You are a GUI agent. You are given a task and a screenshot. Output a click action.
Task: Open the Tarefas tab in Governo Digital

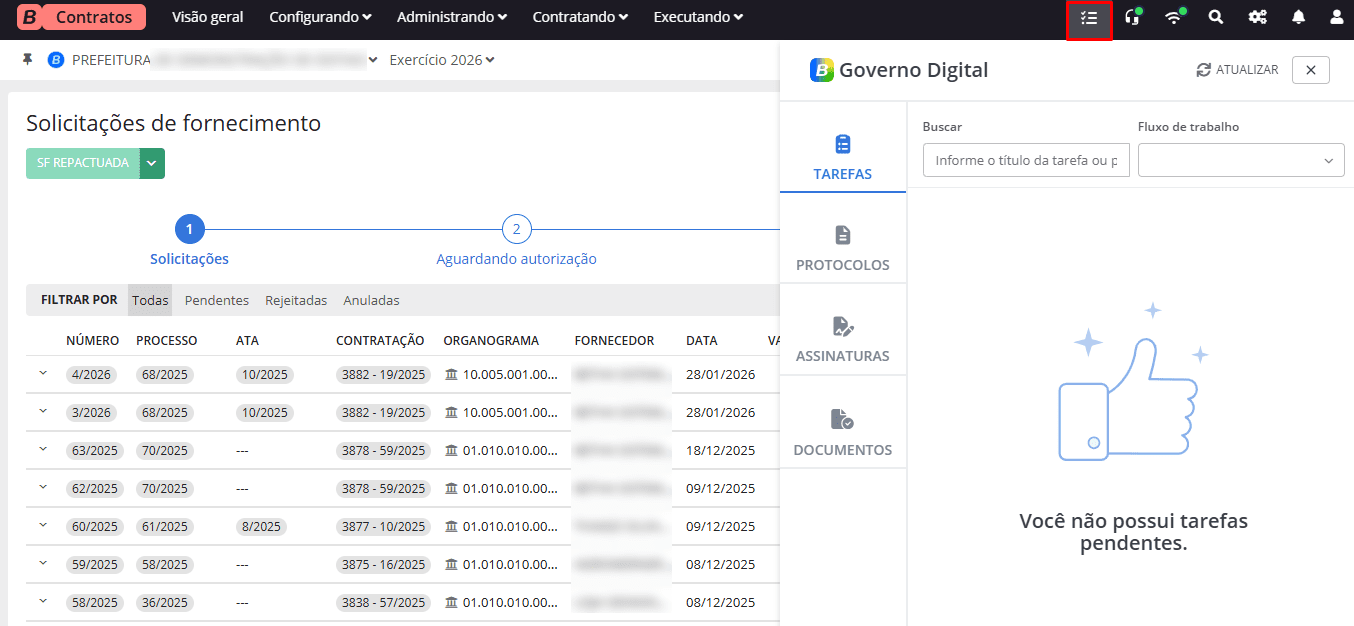(x=842, y=157)
